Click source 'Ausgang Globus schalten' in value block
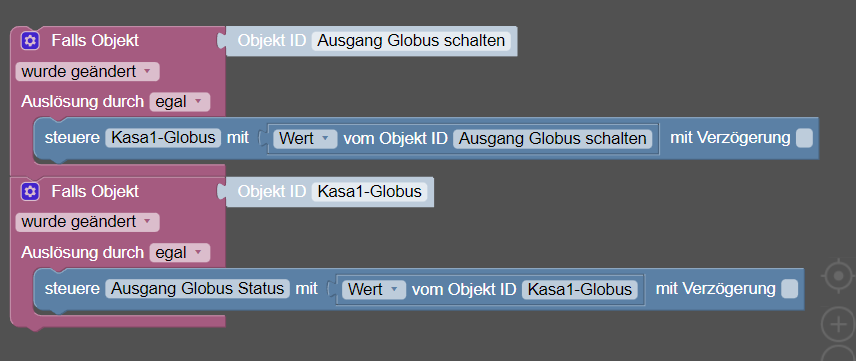This screenshot has height=361, width=856. [x=552, y=139]
